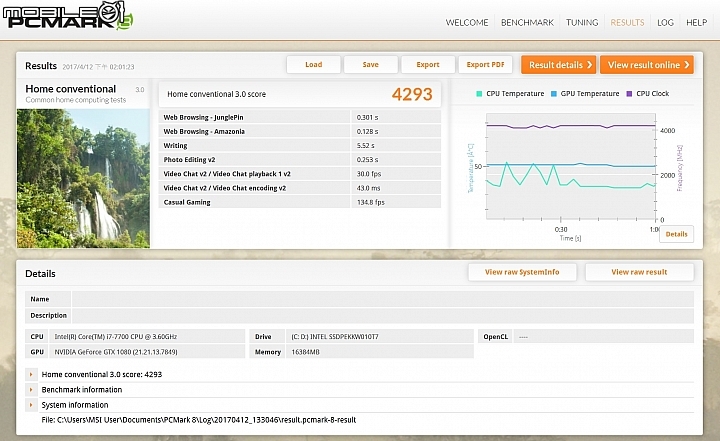
Task: Click the PCMark 8 logo
Action: (x=68, y=17)
